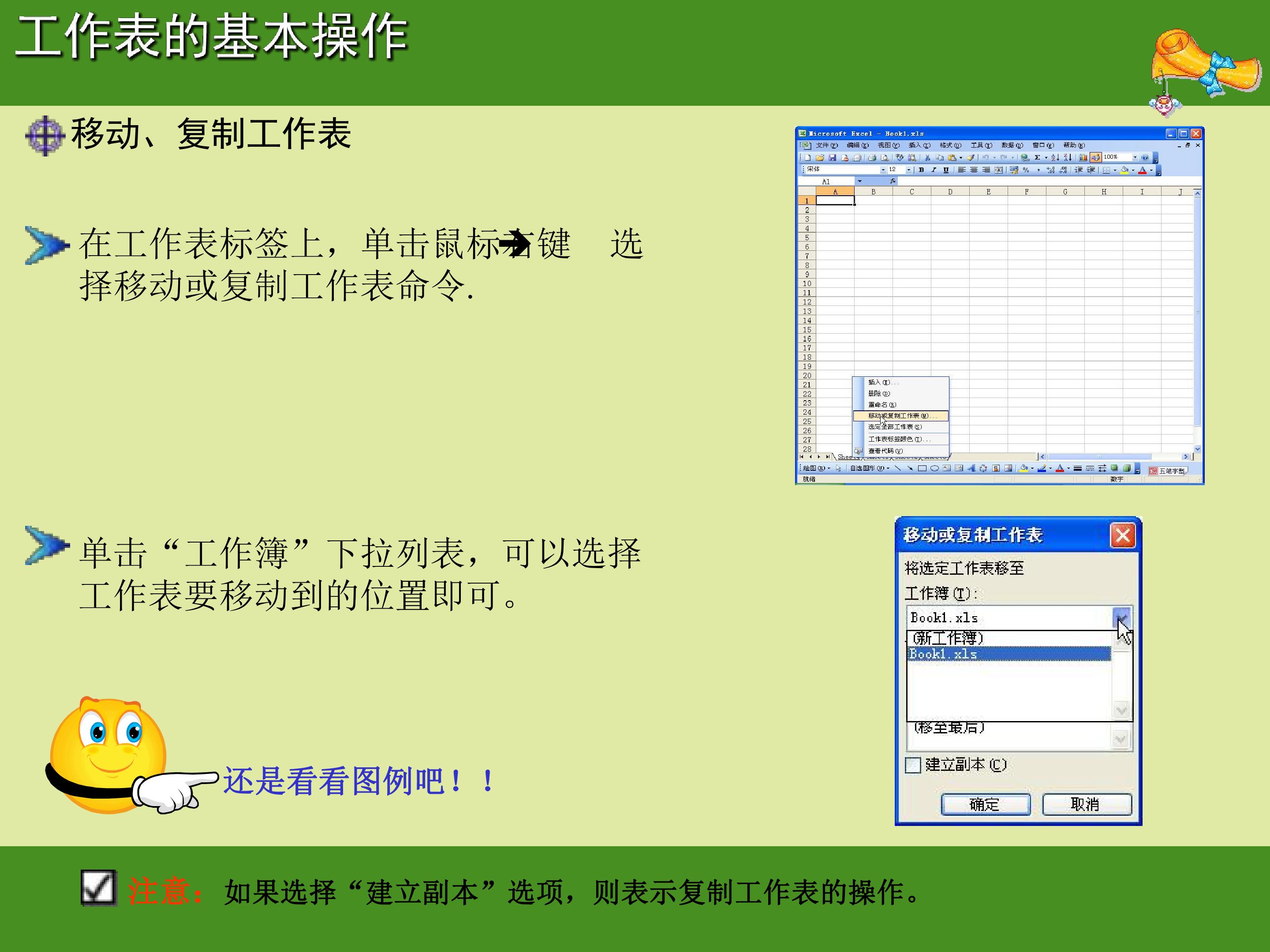This screenshot has height=952, width=1270.
Task: Click the Bold formatting icon
Action: 922,170
